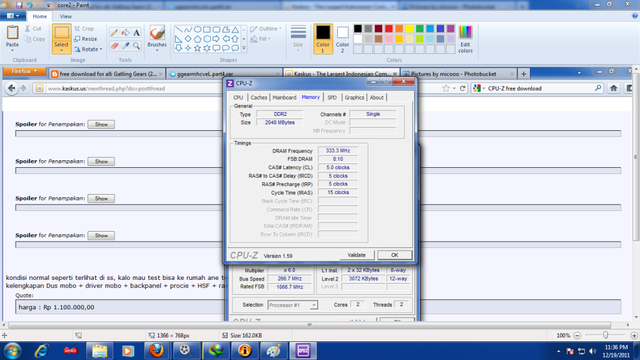
Task: Pick the red color swatch
Action: (389, 29)
